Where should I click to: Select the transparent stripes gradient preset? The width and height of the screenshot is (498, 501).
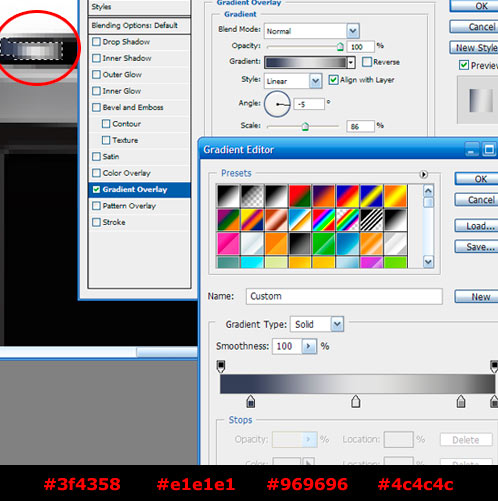tap(371, 220)
